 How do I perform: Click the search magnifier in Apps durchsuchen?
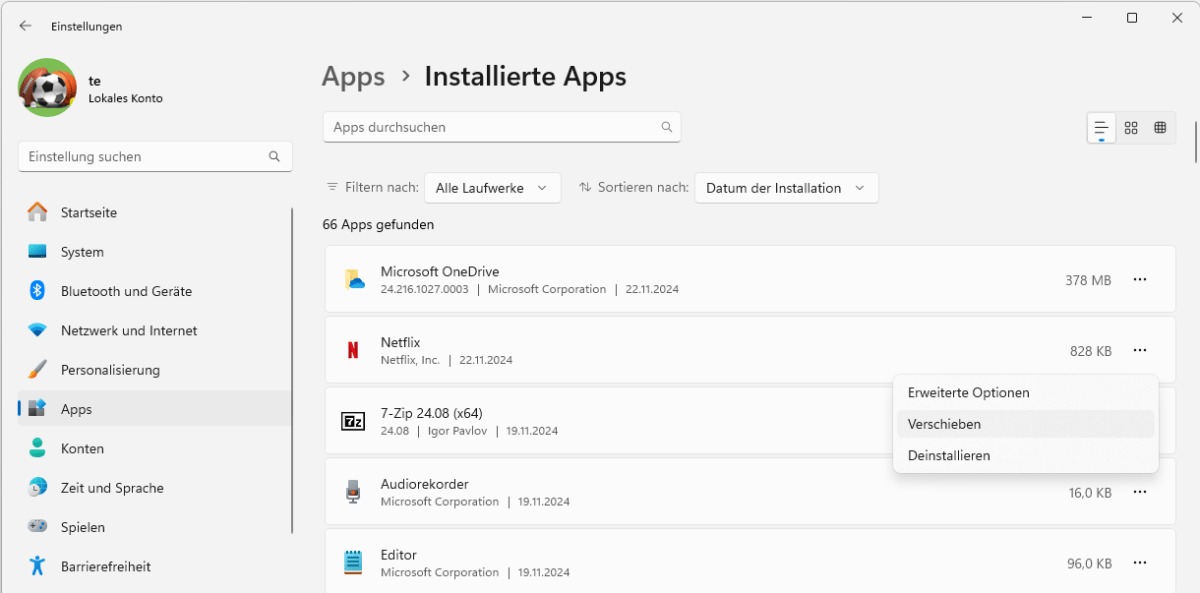coord(667,127)
